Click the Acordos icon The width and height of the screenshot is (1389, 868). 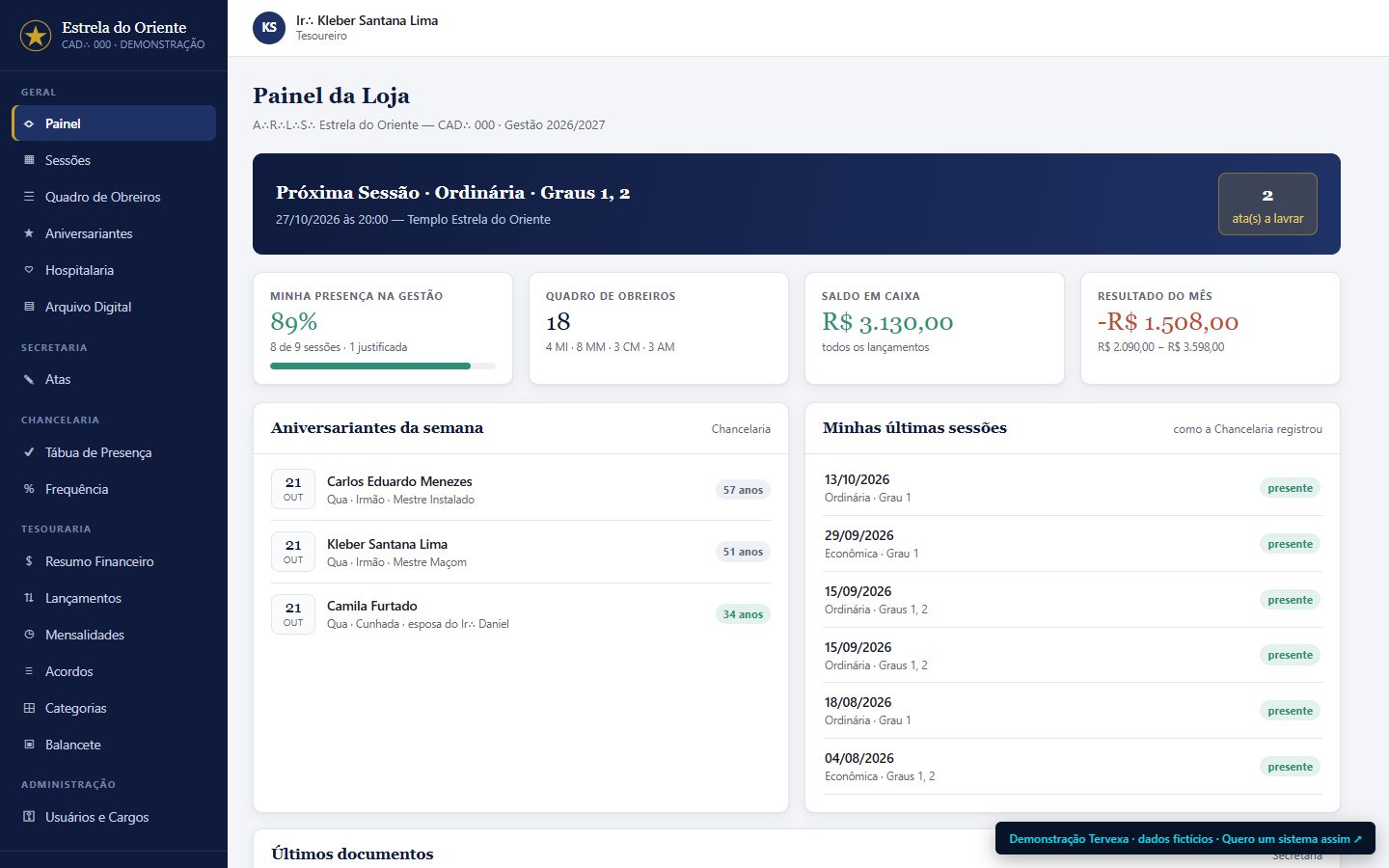[29, 671]
